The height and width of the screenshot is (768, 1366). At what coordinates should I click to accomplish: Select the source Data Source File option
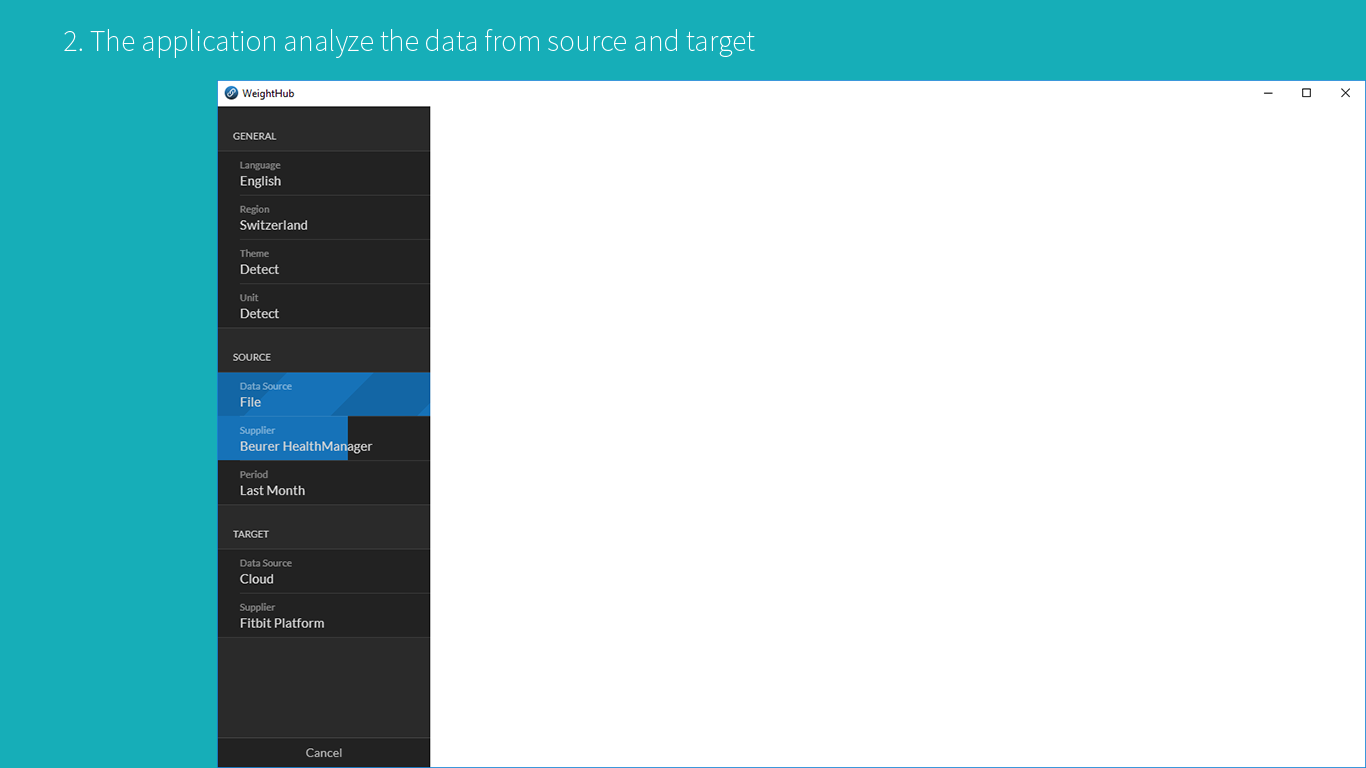click(324, 395)
